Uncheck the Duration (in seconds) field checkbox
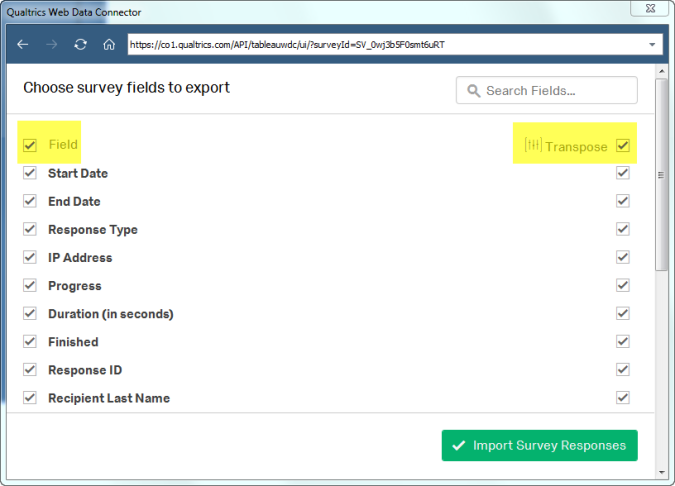 pyautogui.click(x=30, y=313)
